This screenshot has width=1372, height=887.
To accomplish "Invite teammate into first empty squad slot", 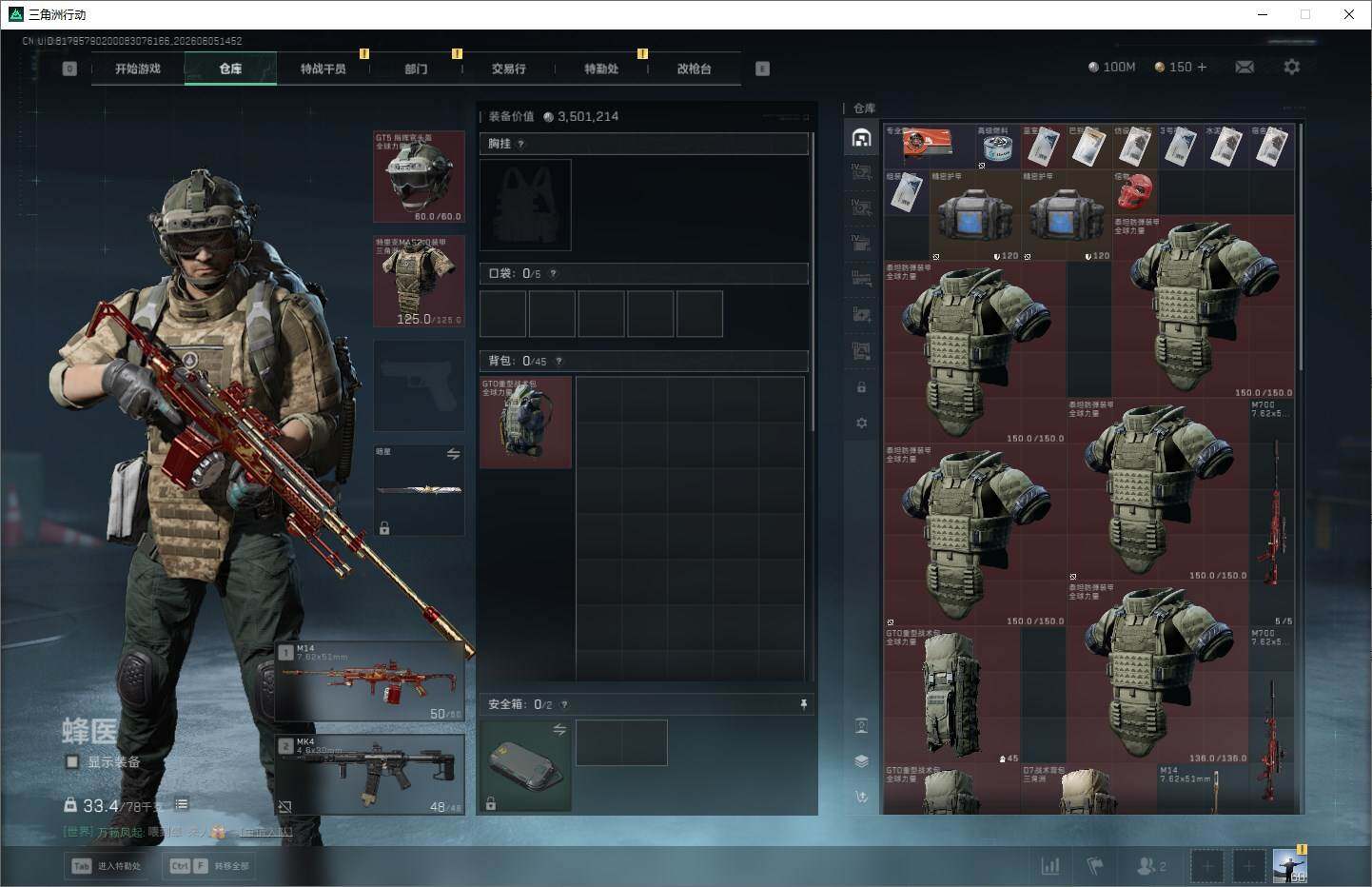I will click(1206, 866).
